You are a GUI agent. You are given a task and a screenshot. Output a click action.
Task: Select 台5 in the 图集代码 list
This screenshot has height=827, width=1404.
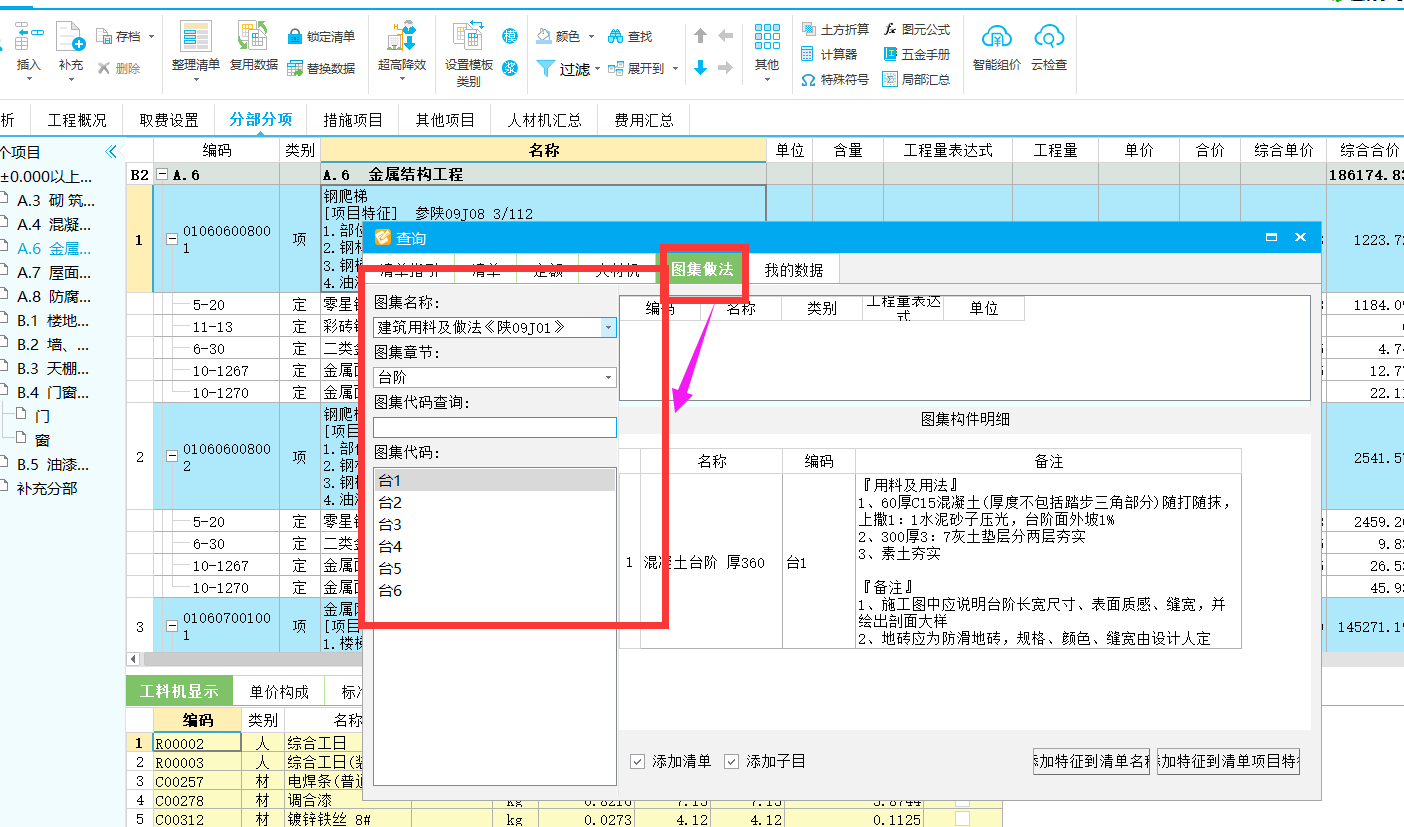click(495, 568)
